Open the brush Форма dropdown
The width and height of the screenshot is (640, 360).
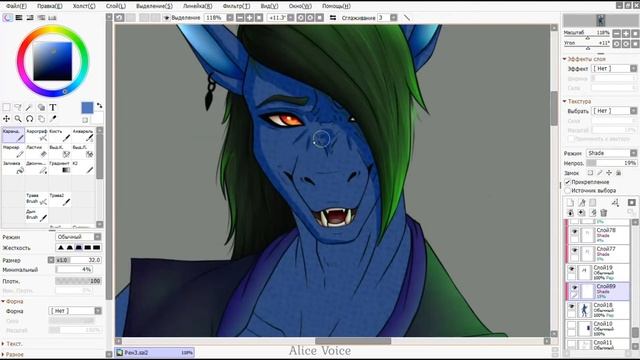click(x=75, y=311)
